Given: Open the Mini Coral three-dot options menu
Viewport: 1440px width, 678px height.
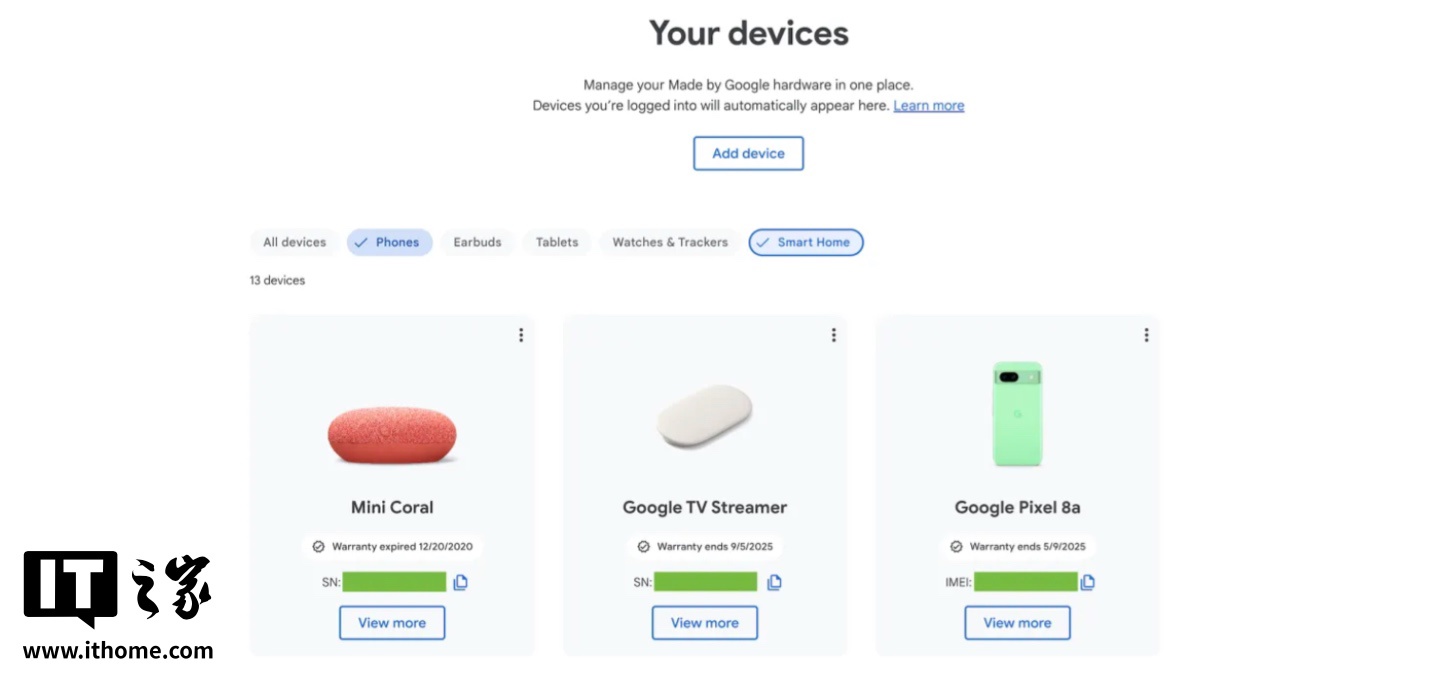Looking at the screenshot, I should [x=521, y=335].
